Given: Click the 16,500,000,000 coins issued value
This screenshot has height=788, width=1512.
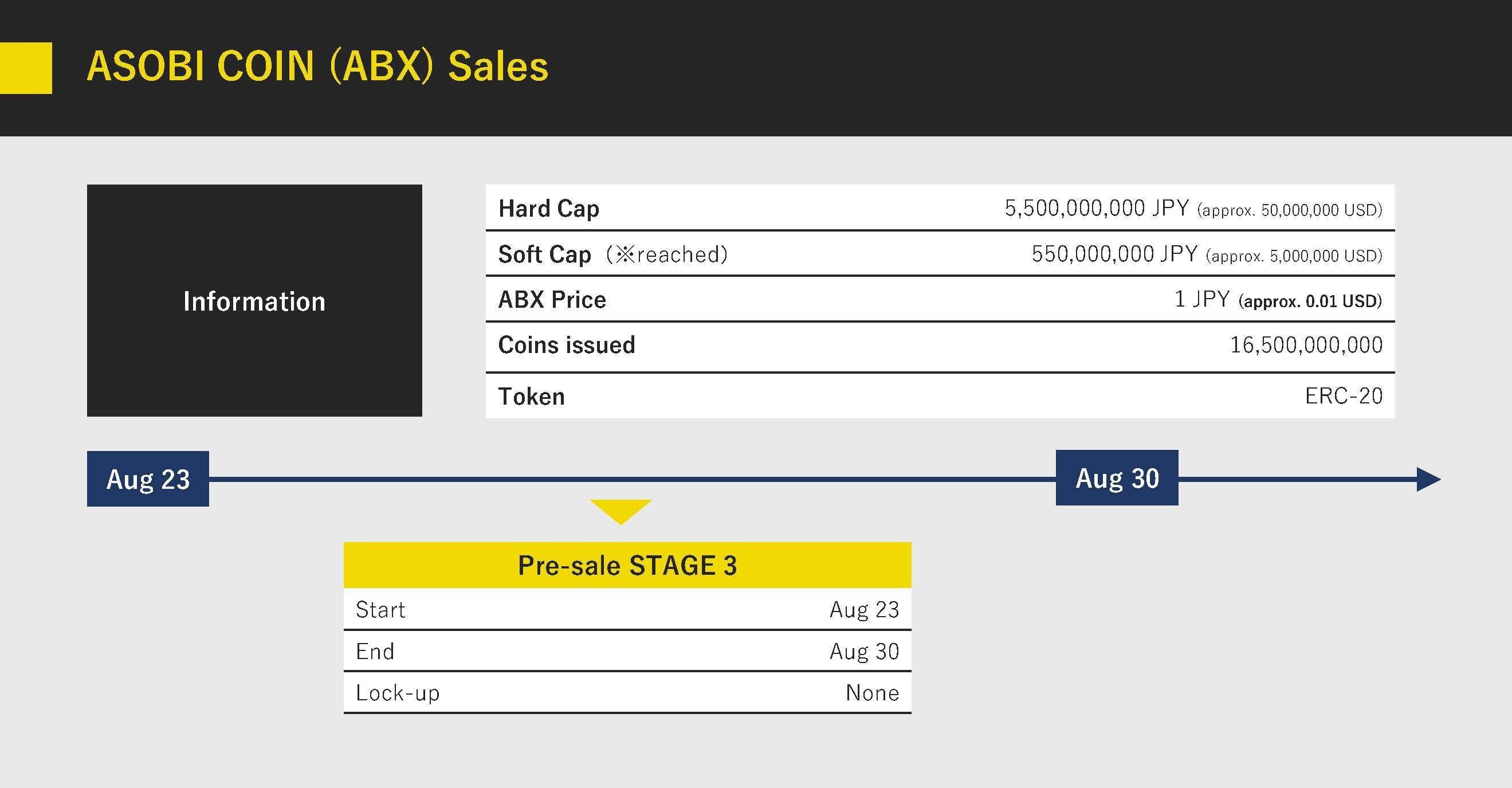Looking at the screenshot, I should 1306,344.
